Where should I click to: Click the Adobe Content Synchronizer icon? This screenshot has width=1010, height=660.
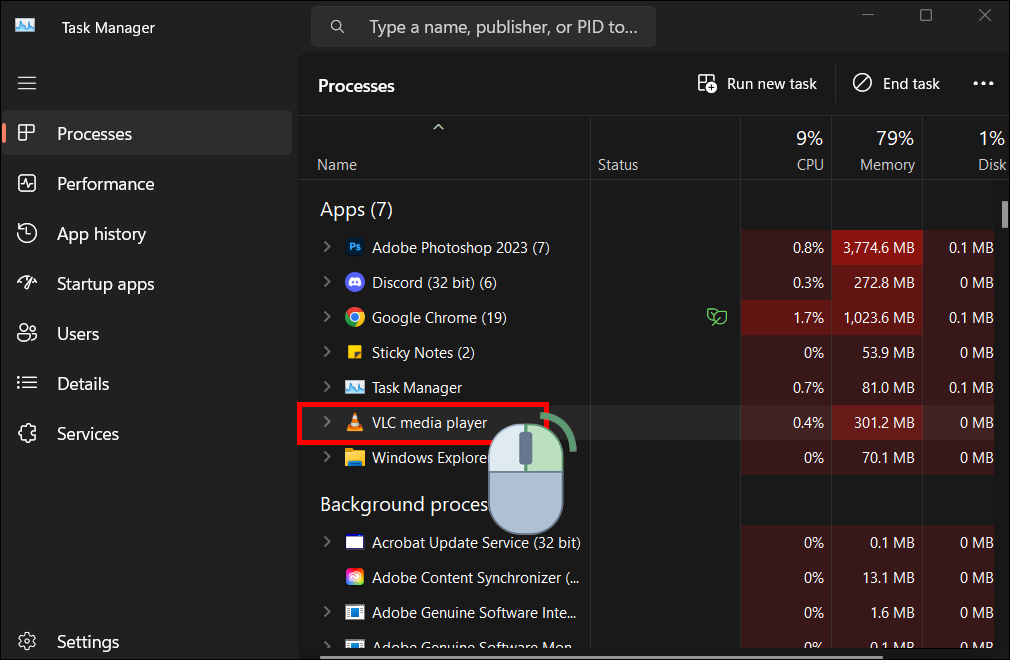tap(354, 578)
